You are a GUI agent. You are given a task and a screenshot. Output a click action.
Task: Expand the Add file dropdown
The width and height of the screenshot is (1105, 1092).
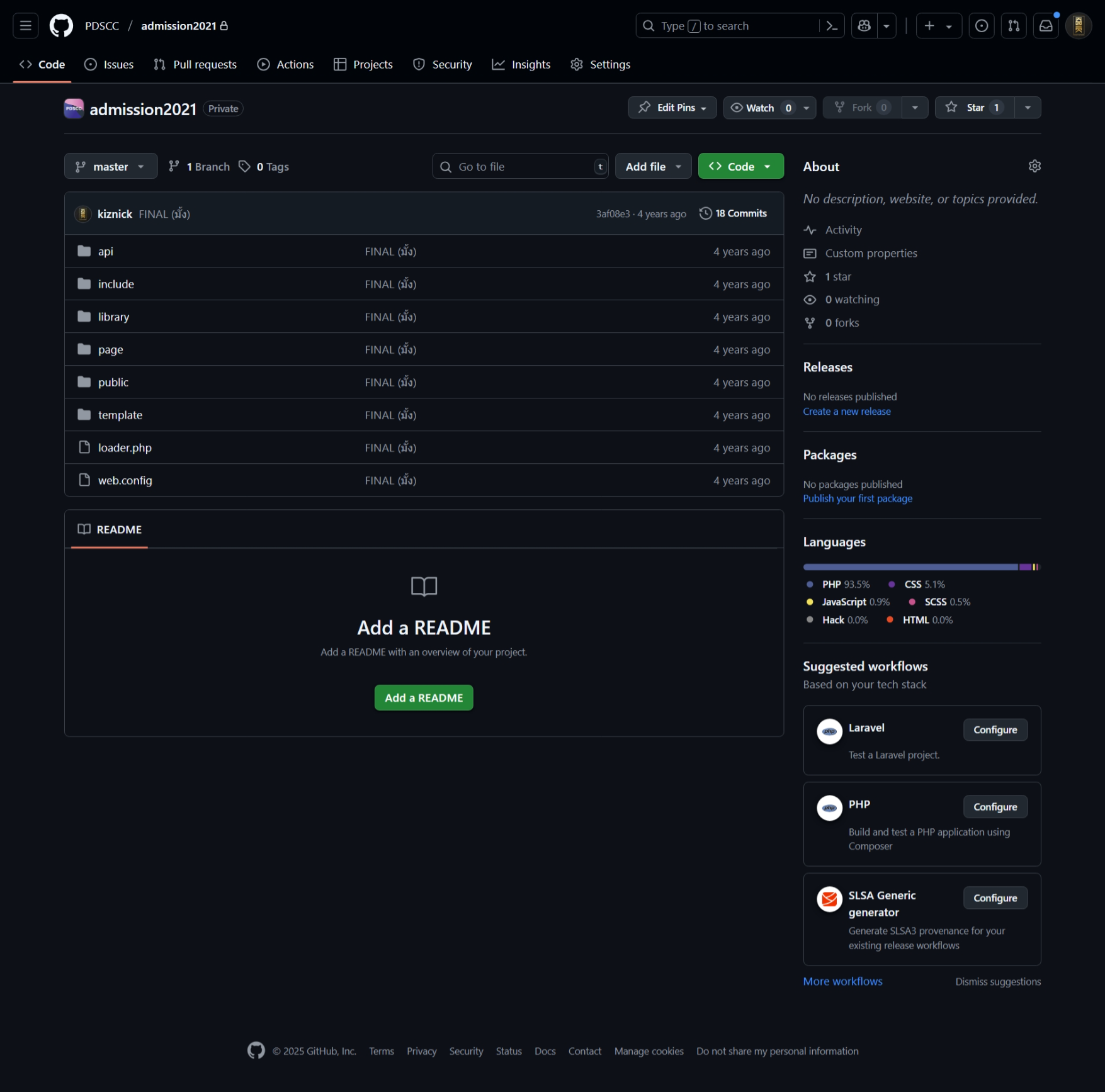pos(653,166)
